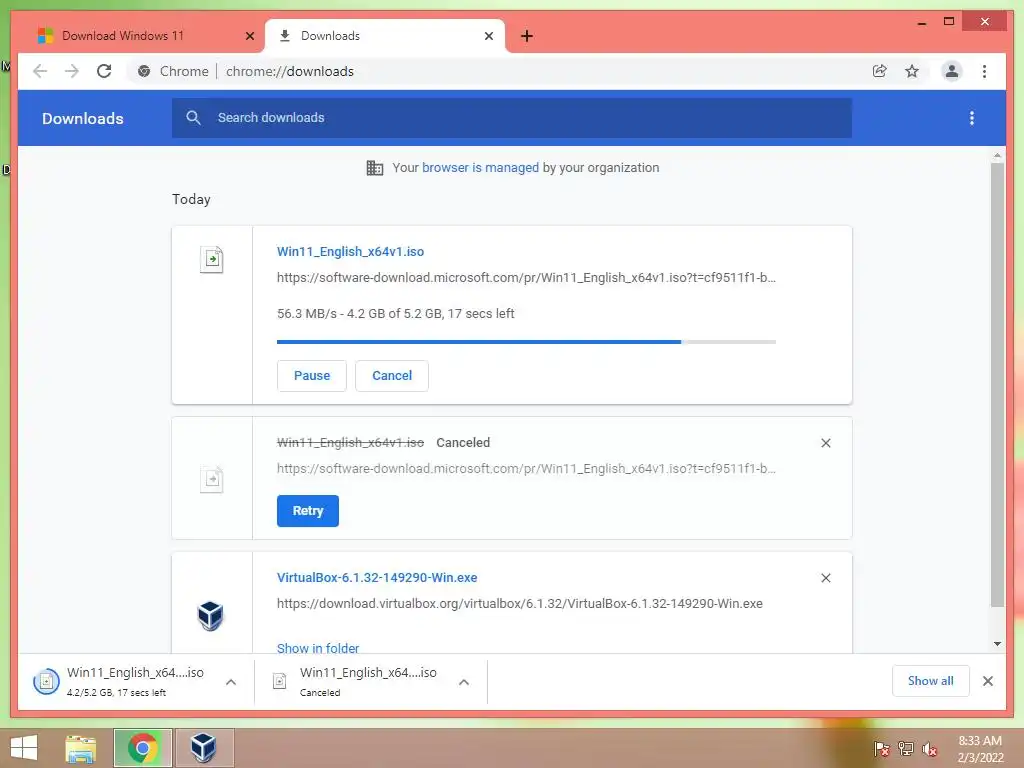
Task: Open VirtualBox from the taskbar
Action: coord(203,748)
